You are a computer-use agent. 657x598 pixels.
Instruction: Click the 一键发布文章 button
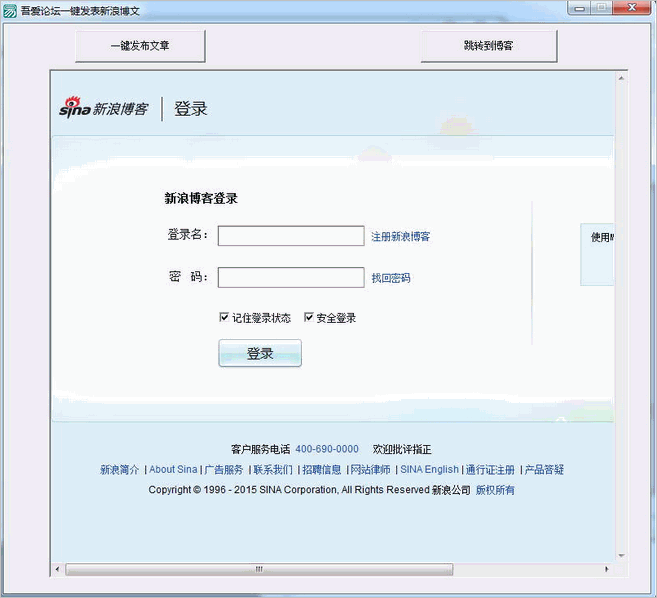(140, 46)
